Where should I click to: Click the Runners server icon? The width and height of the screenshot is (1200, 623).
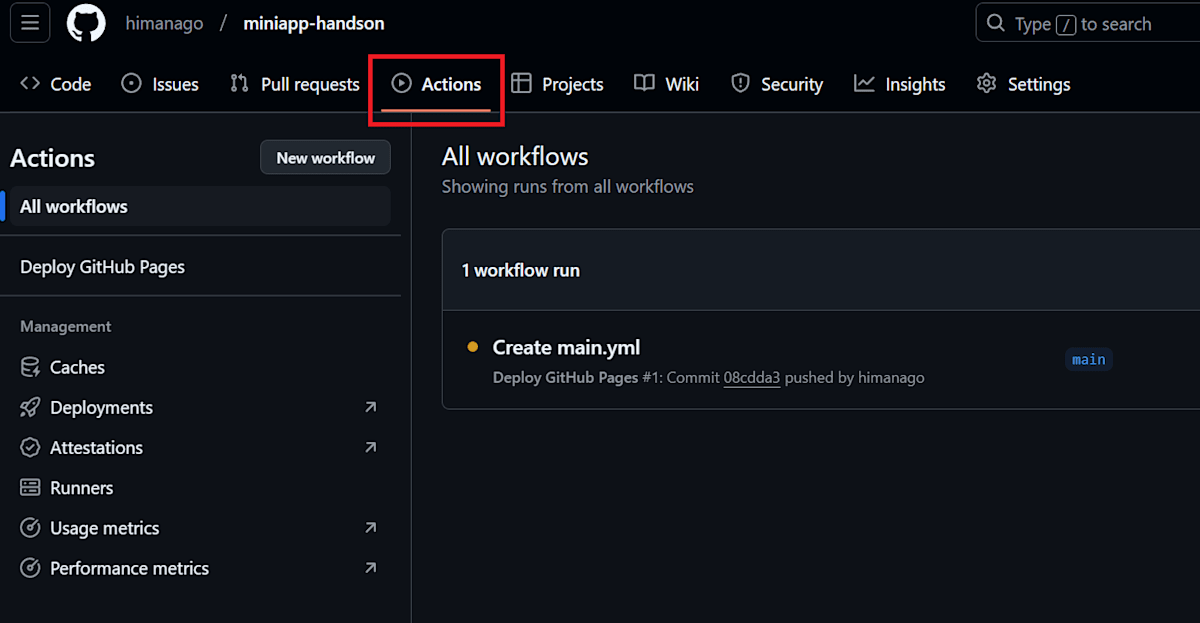(x=31, y=488)
